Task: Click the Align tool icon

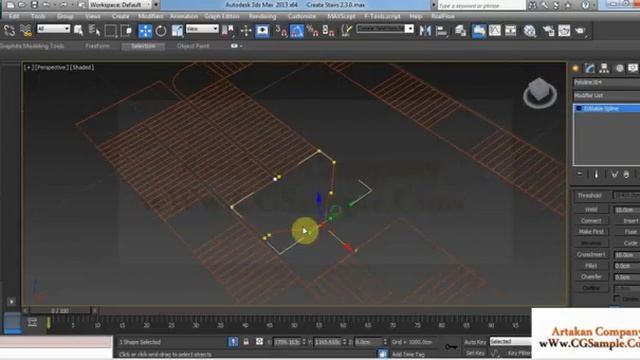Action: pyautogui.click(x=441, y=31)
